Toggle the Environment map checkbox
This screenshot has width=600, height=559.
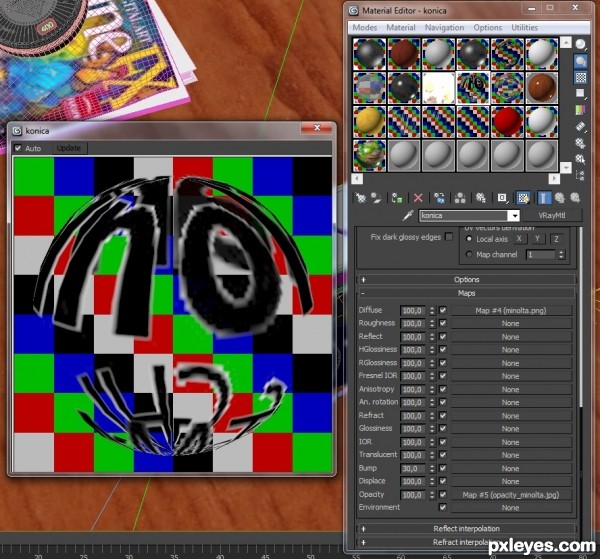click(x=443, y=507)
